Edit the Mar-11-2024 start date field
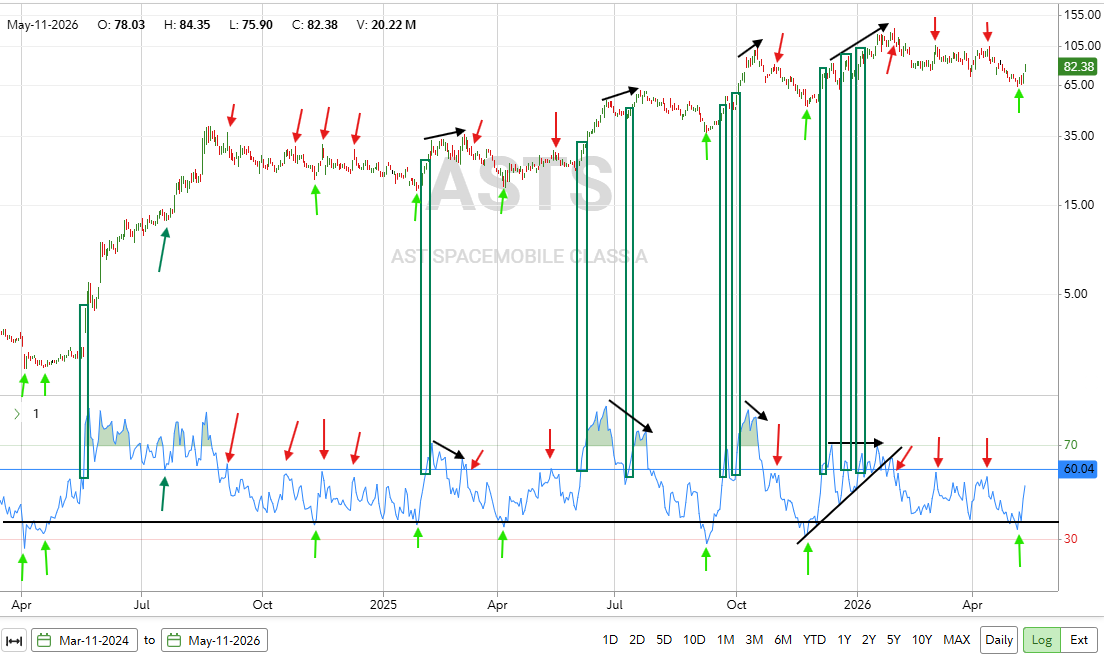 click(x=84, y=641)
